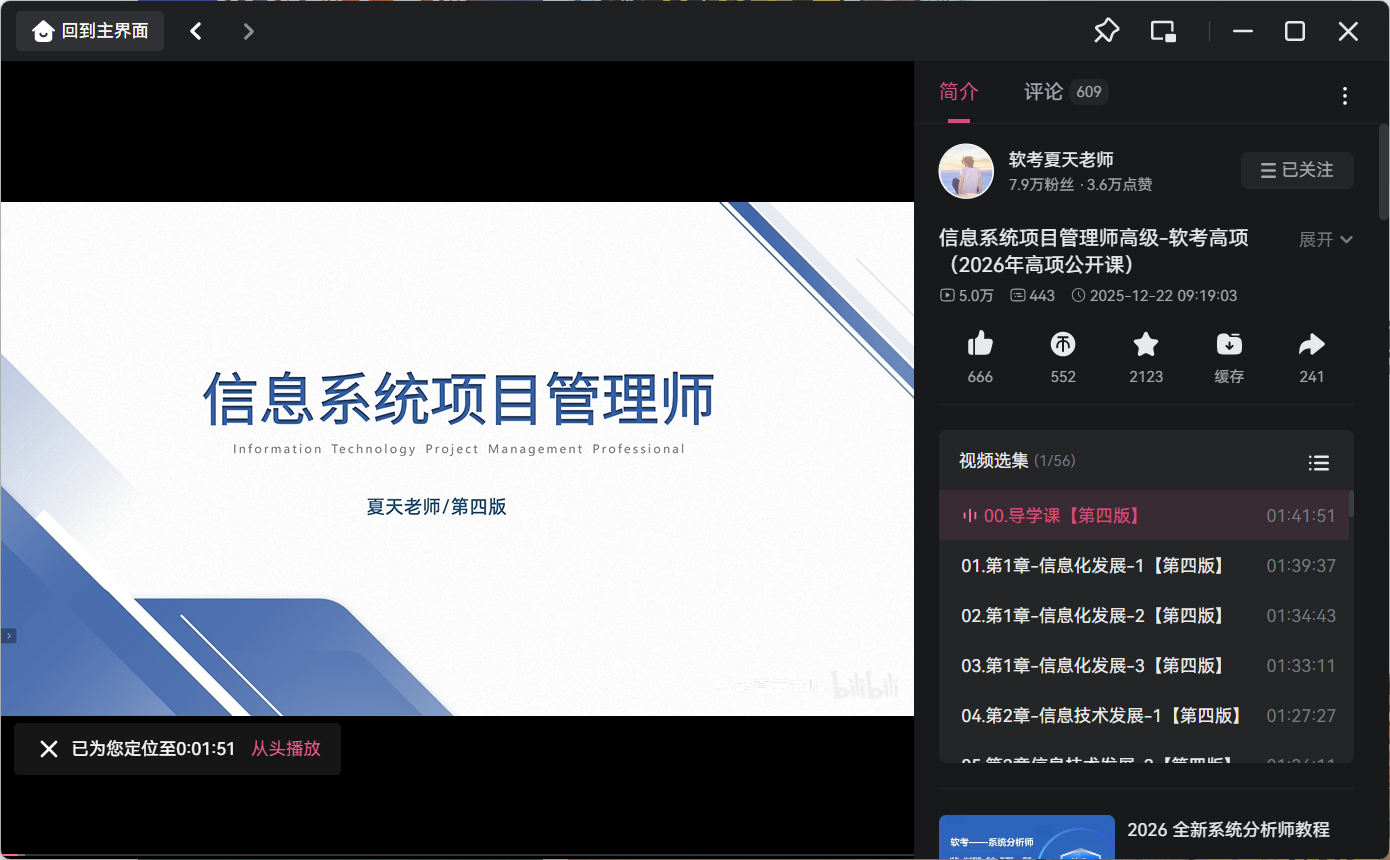Play episode 00.导学课【第四版】

[1144, 516]
